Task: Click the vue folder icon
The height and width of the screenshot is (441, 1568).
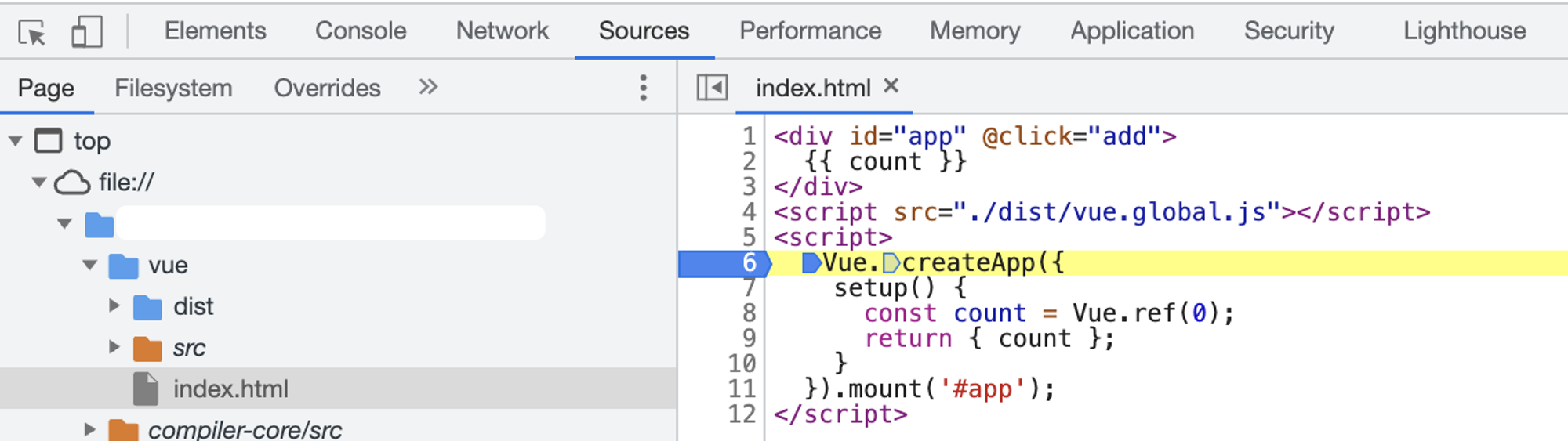Action: click(124, 266)
